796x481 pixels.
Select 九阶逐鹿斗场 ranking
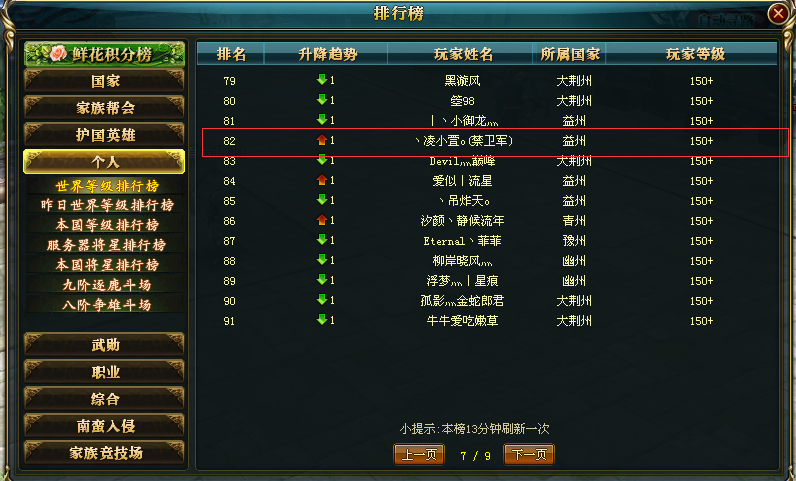(107, 285)
